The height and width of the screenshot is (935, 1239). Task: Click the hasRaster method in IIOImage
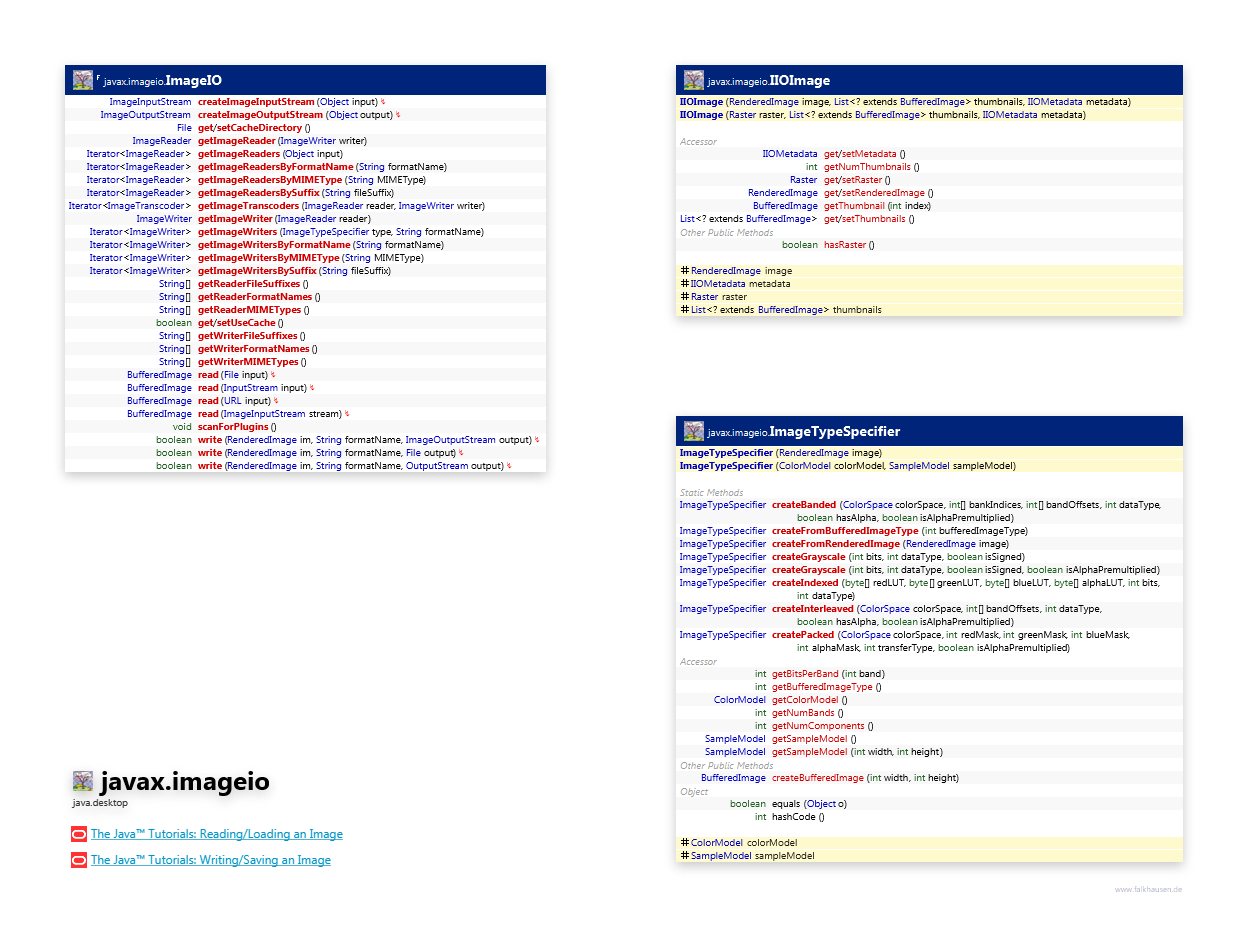click(845, 245)
